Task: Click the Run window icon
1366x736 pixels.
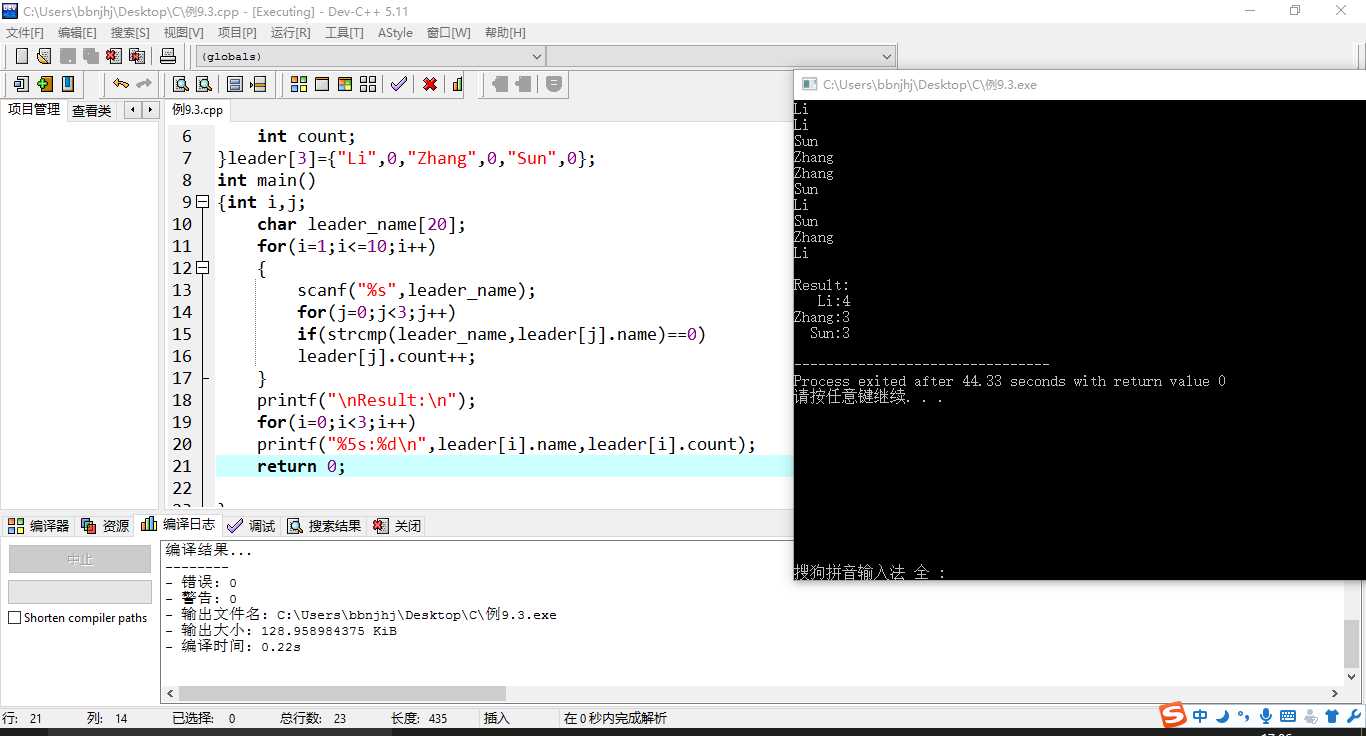Action: tap(321, 84)
